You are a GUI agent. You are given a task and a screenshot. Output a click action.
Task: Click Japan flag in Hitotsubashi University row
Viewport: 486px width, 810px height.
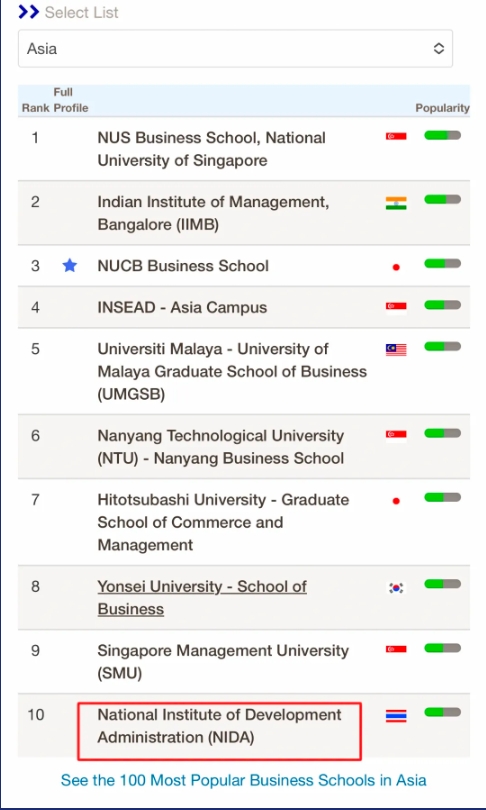click(396, 501)
